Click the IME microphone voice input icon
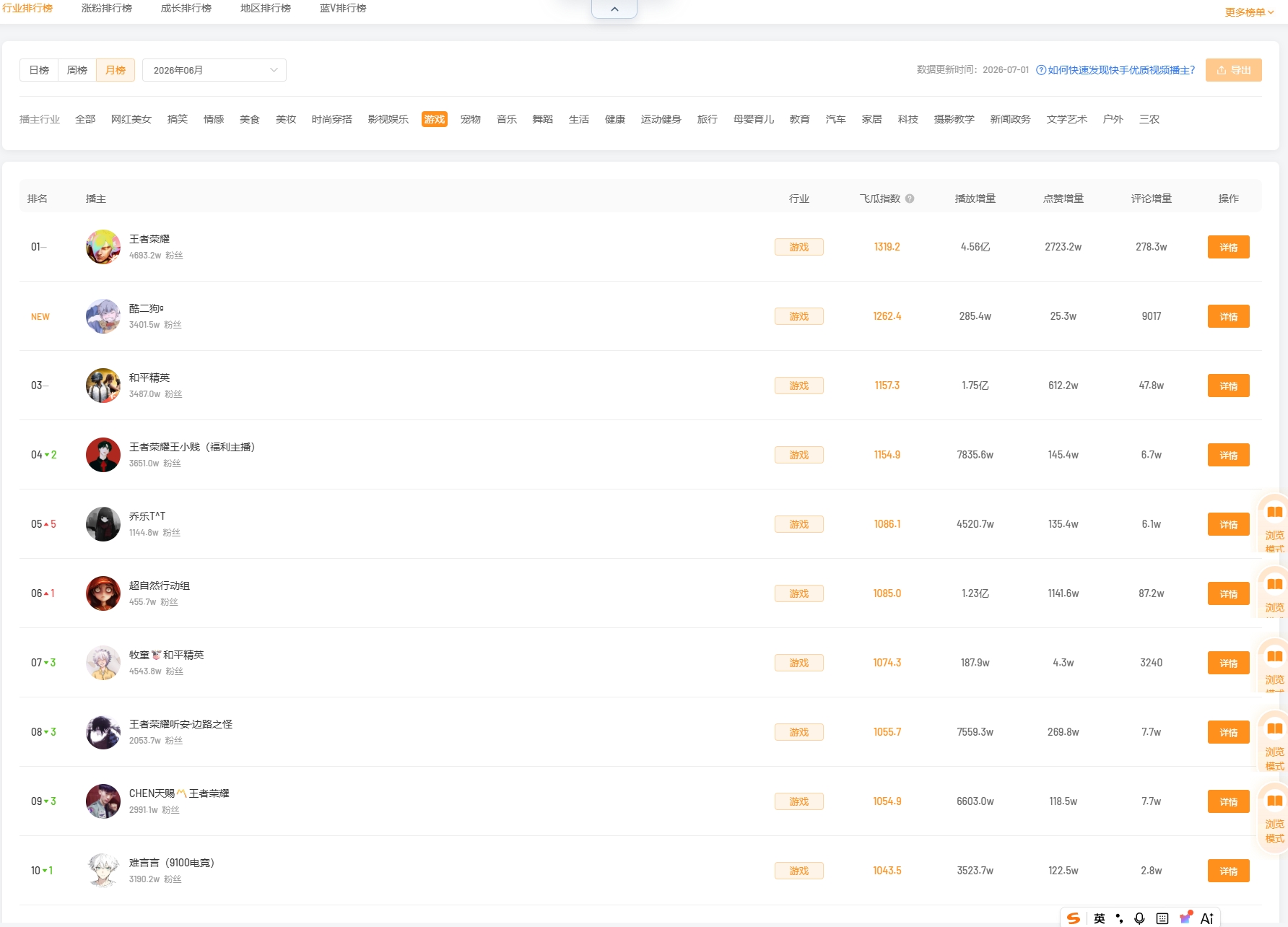Screen dimensions: 1288x927 pos(1139,918)
